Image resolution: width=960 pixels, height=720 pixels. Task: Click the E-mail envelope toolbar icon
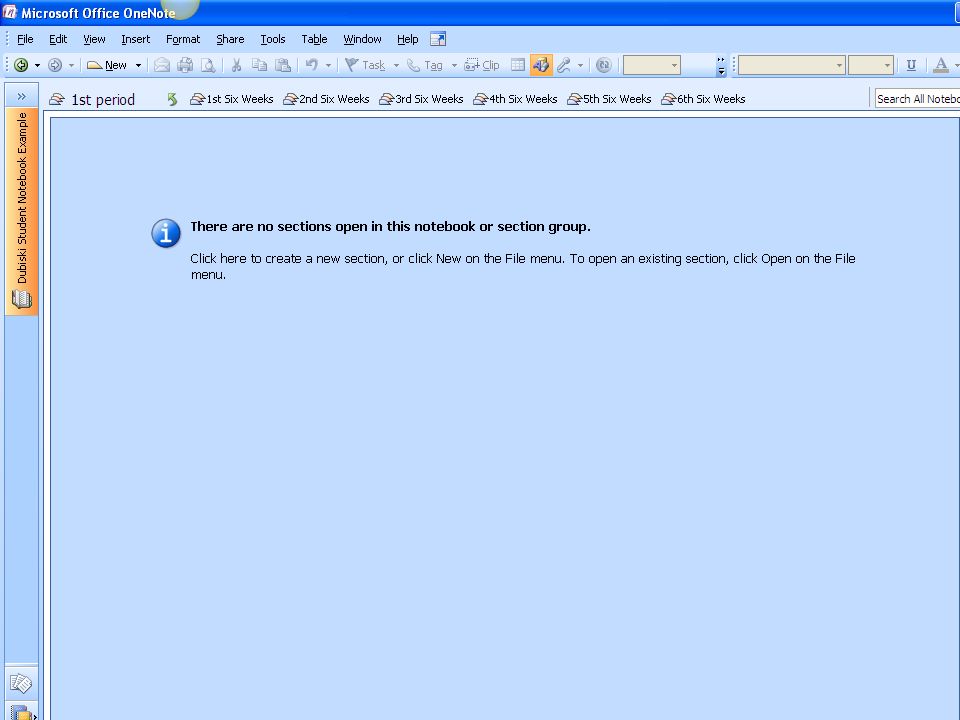point(162,65)
